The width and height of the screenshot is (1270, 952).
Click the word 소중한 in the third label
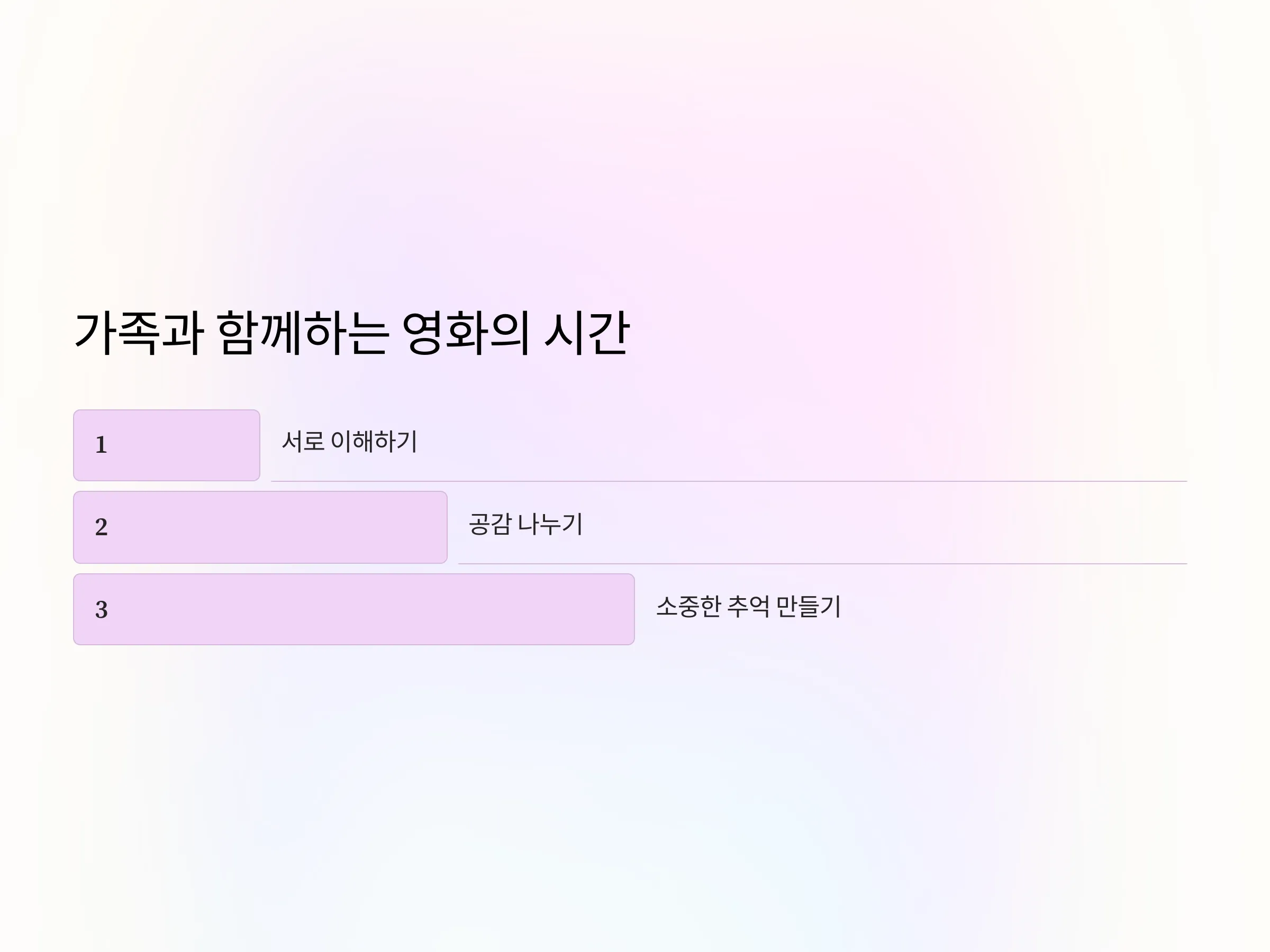[x=688, y=606]
